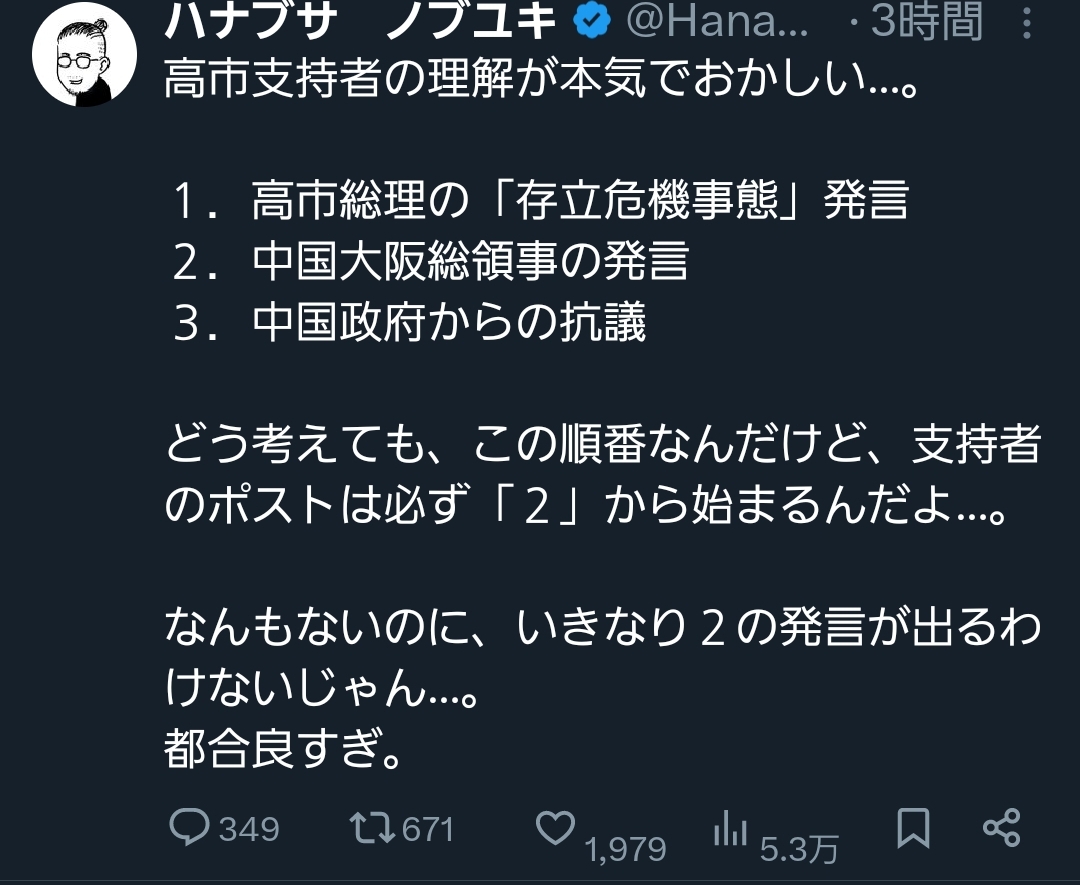Click list line 高市総理の「存立危機事態」発言
This screenshot has width=1080, height=885.
[541, 200]
